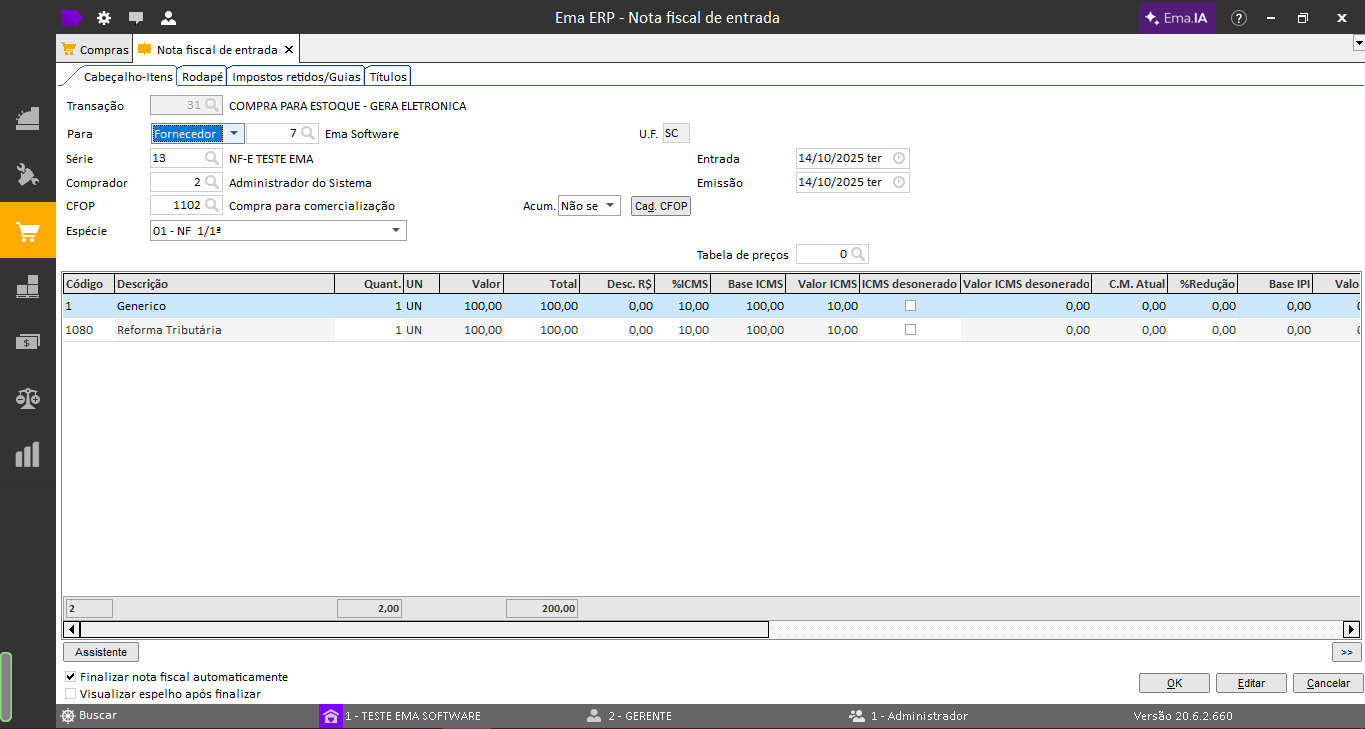Open the chat messages icon in title bar

tap(136, 18)
